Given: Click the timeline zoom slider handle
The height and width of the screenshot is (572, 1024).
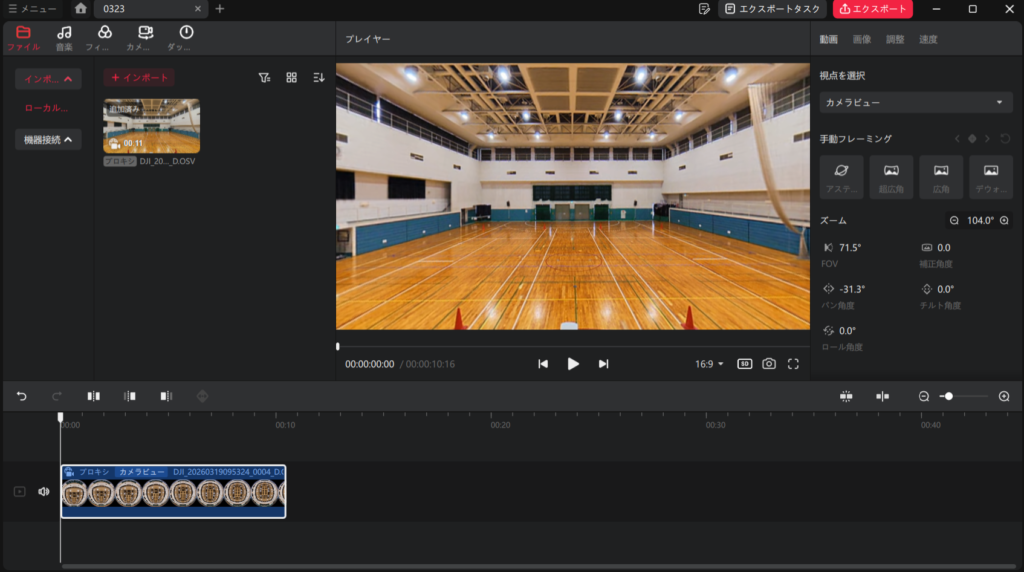Looking at the screenshot, I should click(948, 397).
